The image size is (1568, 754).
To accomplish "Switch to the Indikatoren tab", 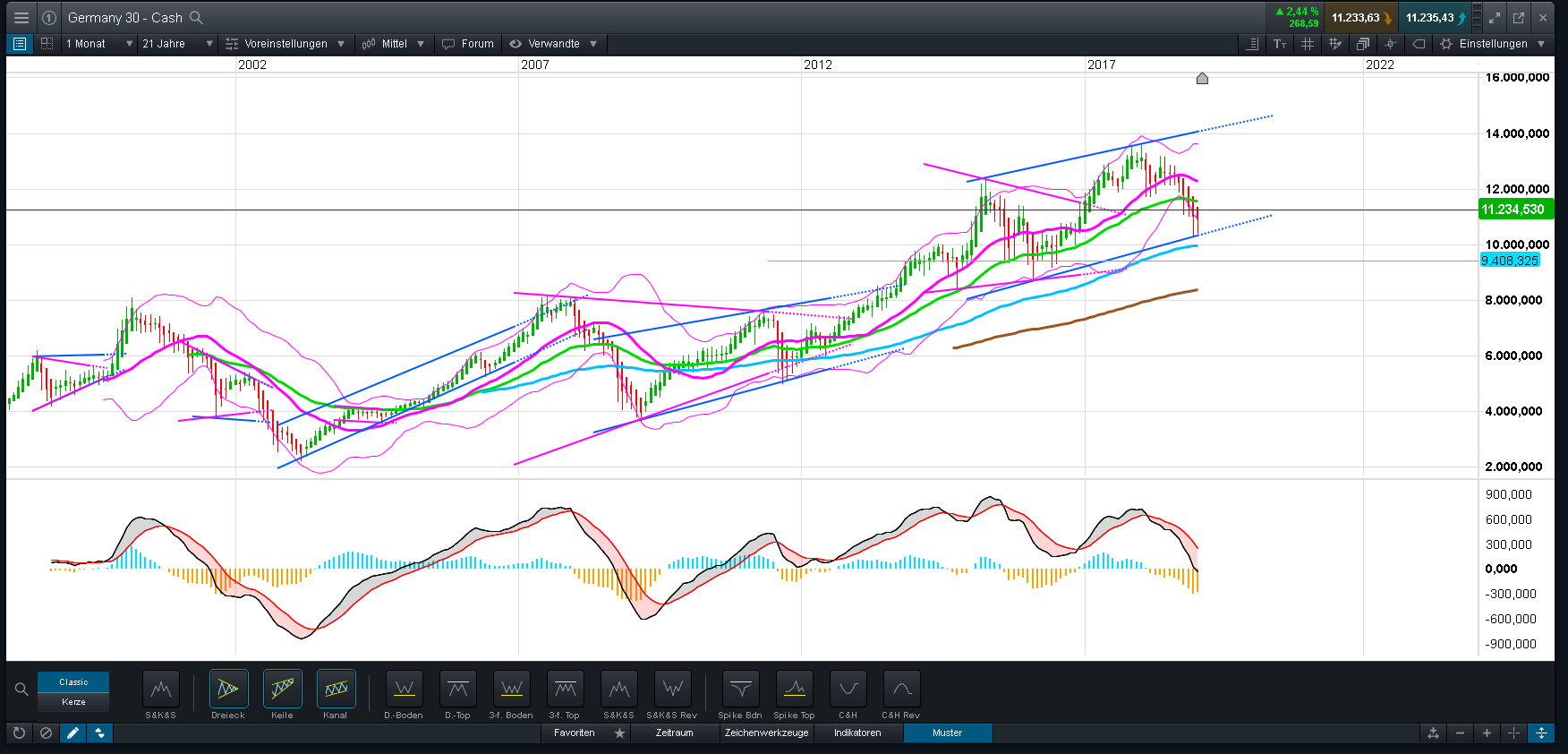I will (x=856, y=733).
